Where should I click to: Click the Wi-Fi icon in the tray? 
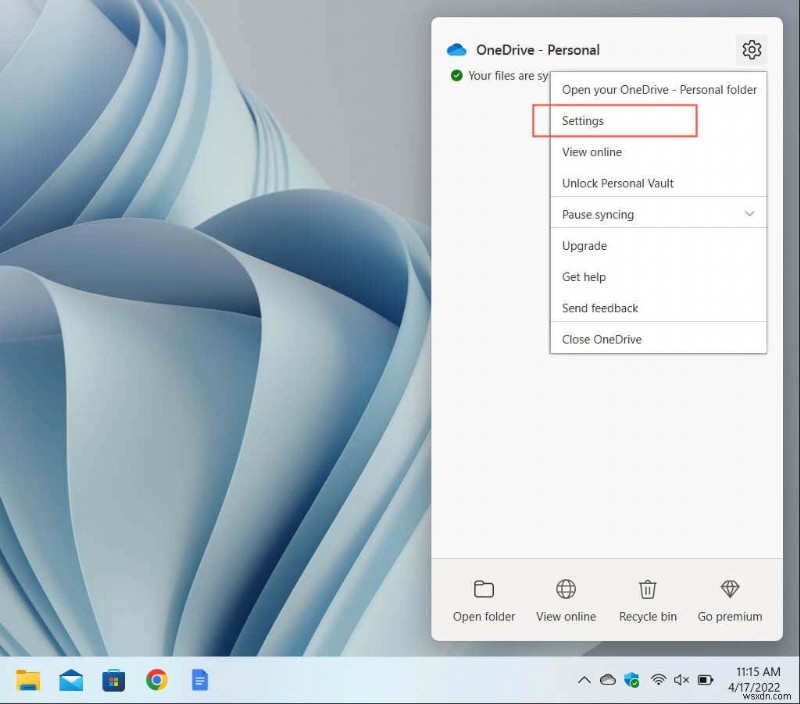657,680
